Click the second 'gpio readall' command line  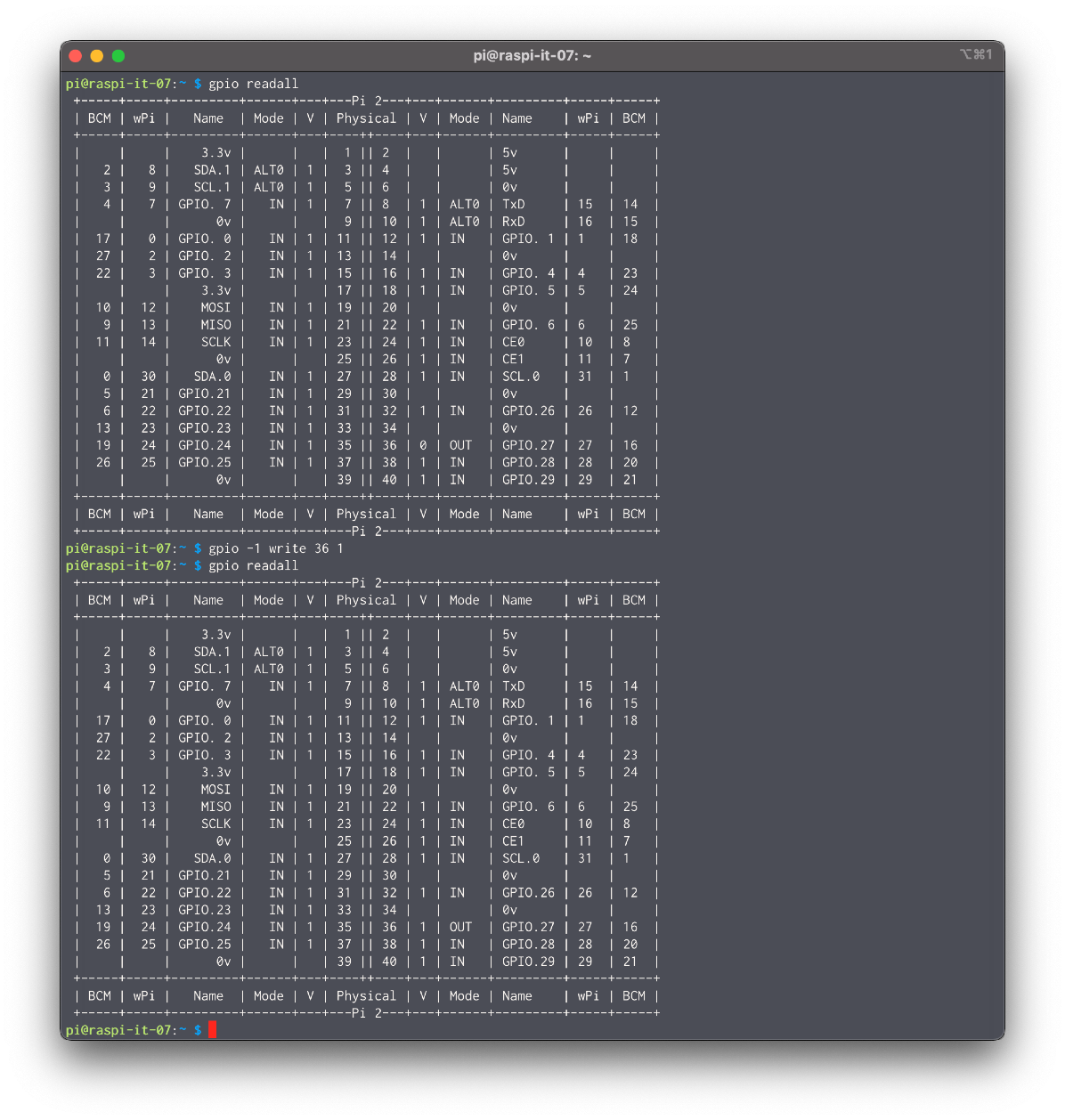253,565
